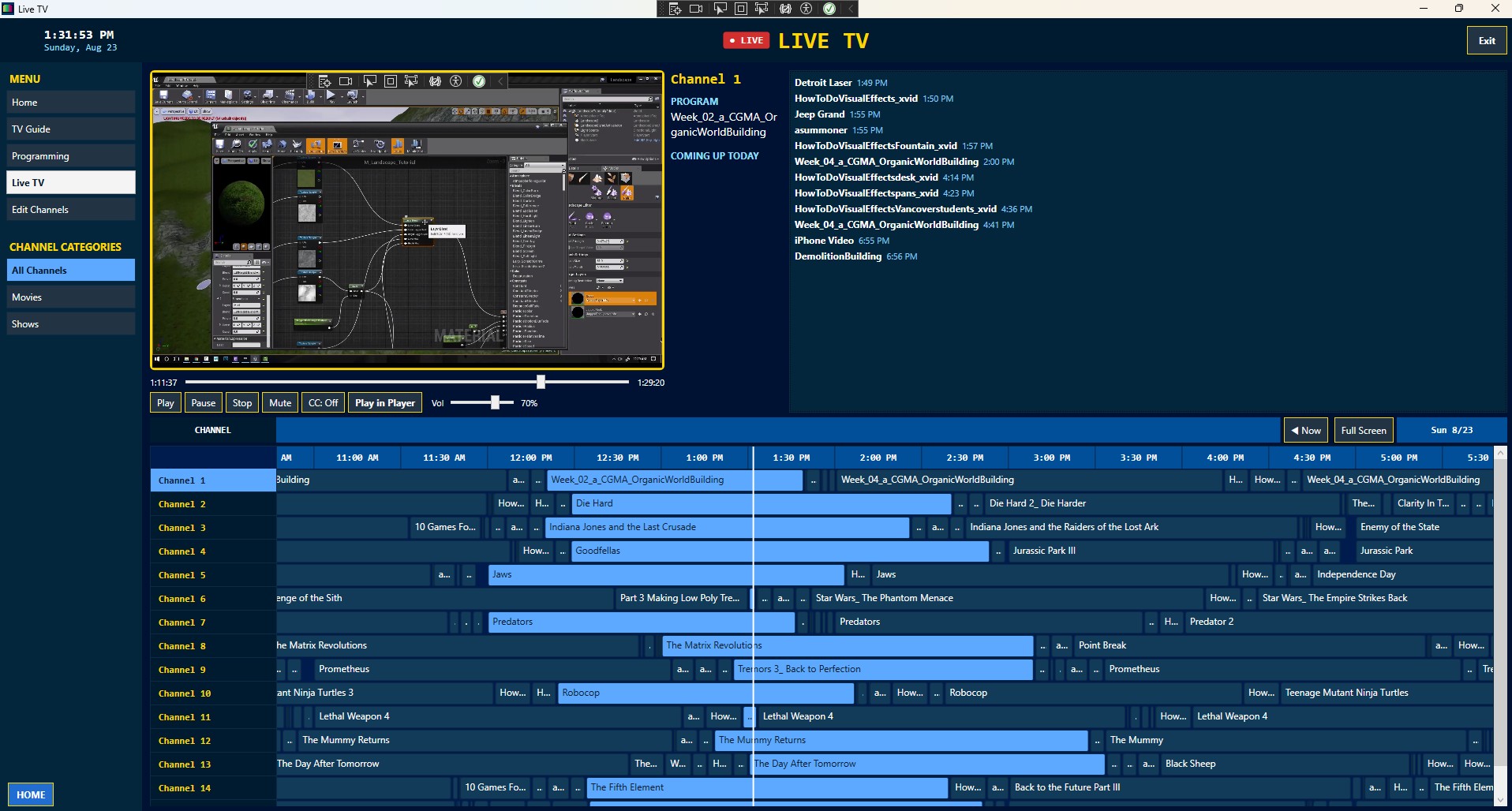The width and height of the screenshot is (1512, 811).
Task: Click 'Detroit Laser' in coming up list
Action: 823,83
